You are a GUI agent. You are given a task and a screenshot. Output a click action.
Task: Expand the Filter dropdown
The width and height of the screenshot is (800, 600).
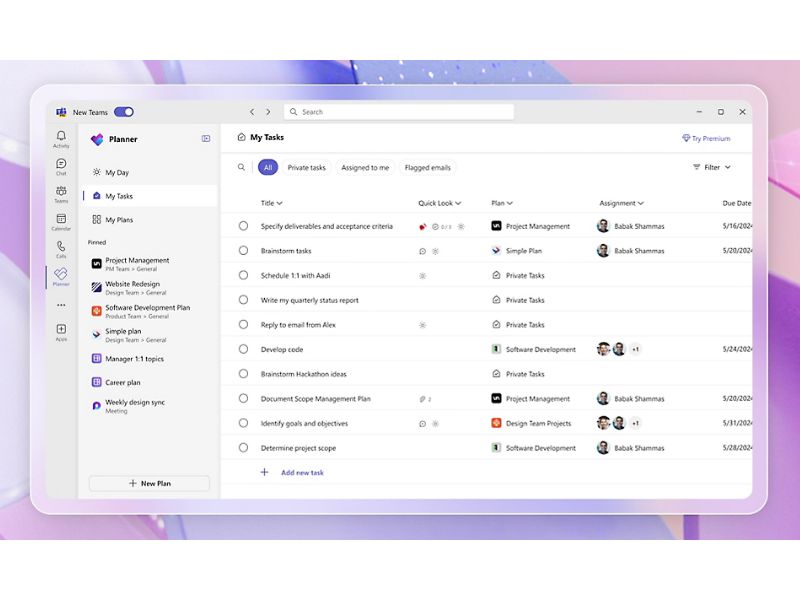(x=712, y=167)
